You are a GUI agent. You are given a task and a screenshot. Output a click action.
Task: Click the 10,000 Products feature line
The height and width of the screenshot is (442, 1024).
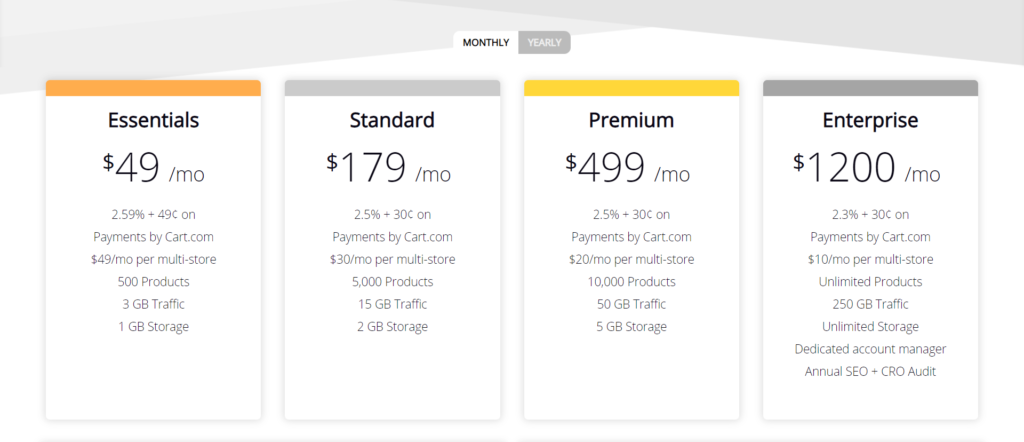tap(632, 282)
